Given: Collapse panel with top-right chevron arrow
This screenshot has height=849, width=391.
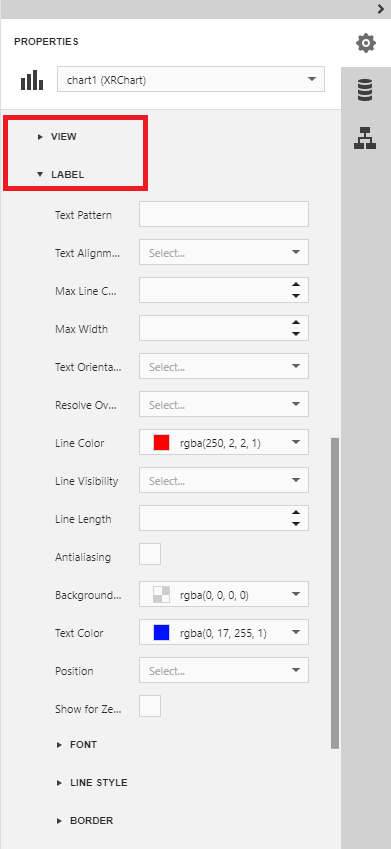Looking at the screenshot, I should (380, 9).
